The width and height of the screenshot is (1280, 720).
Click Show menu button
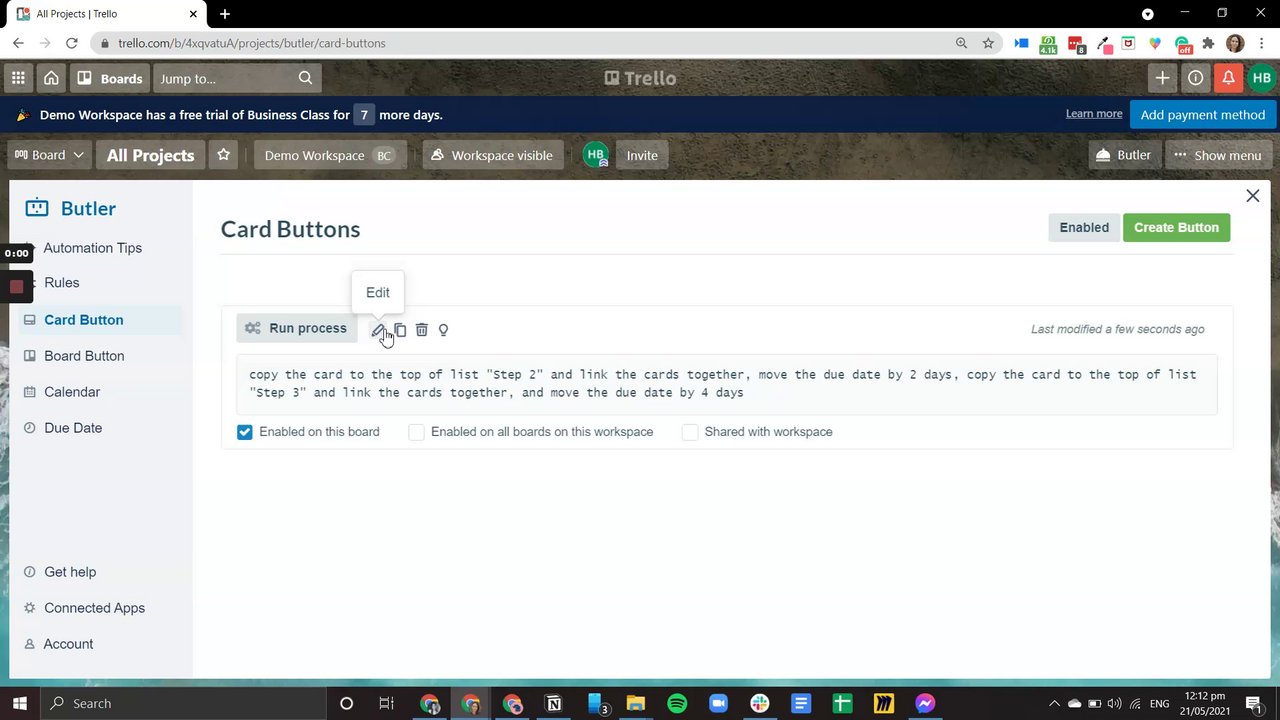1218,155
